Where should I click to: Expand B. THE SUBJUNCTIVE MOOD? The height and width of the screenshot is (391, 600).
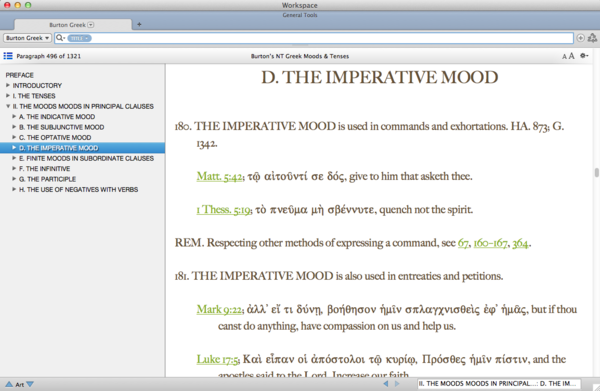[14, 127]
